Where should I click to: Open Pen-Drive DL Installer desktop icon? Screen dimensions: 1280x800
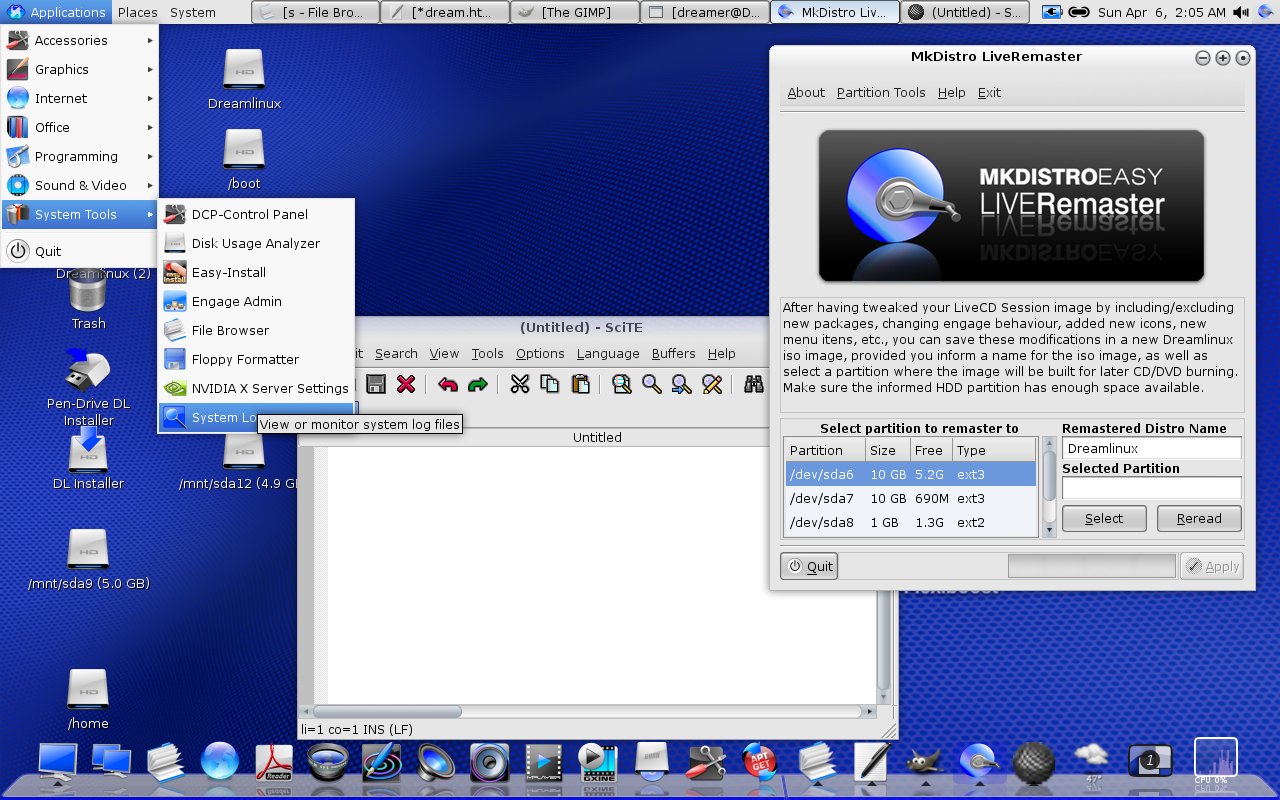click(88, 388)
